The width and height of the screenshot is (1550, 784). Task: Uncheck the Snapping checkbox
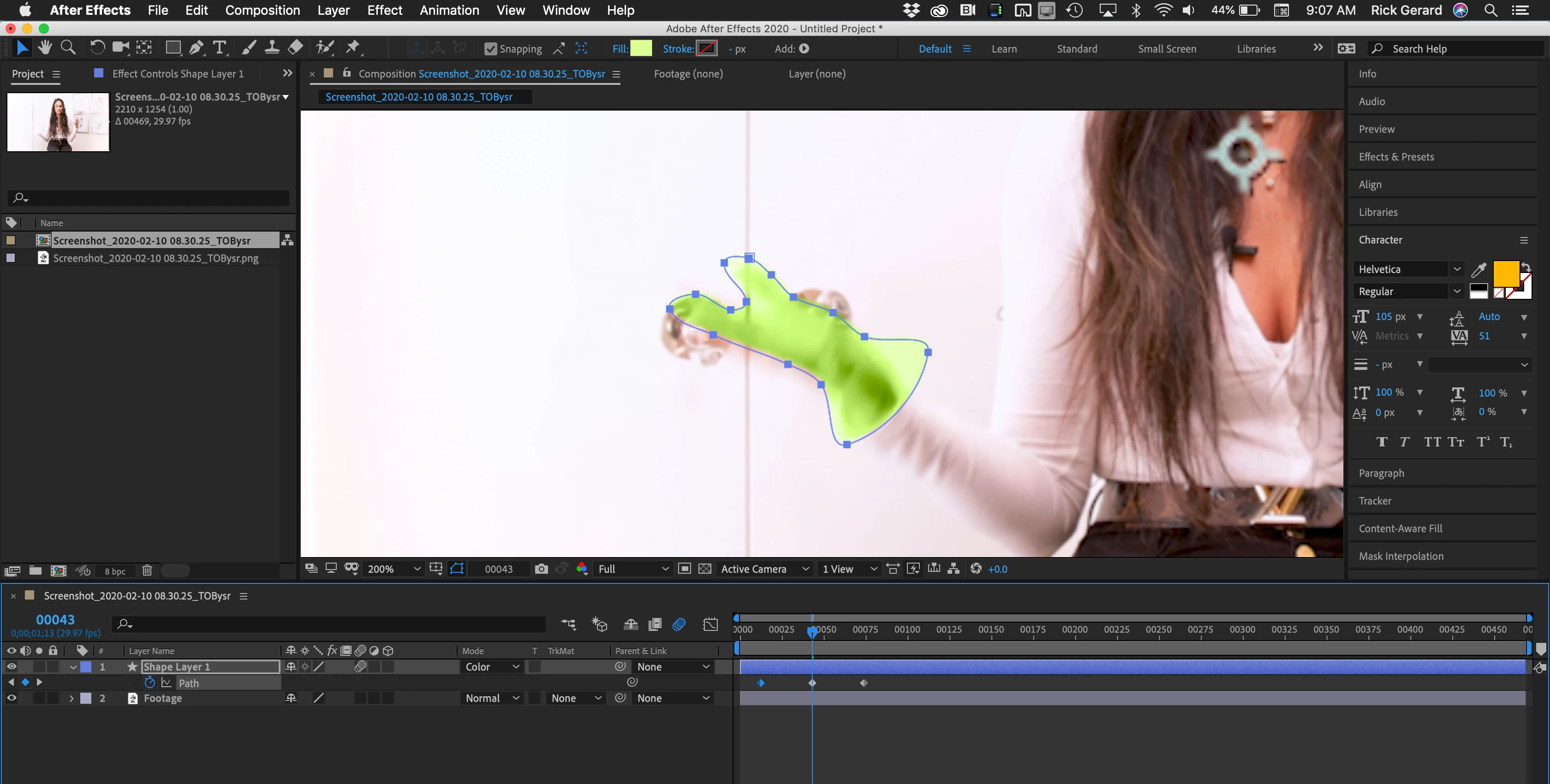pos(490,49)
